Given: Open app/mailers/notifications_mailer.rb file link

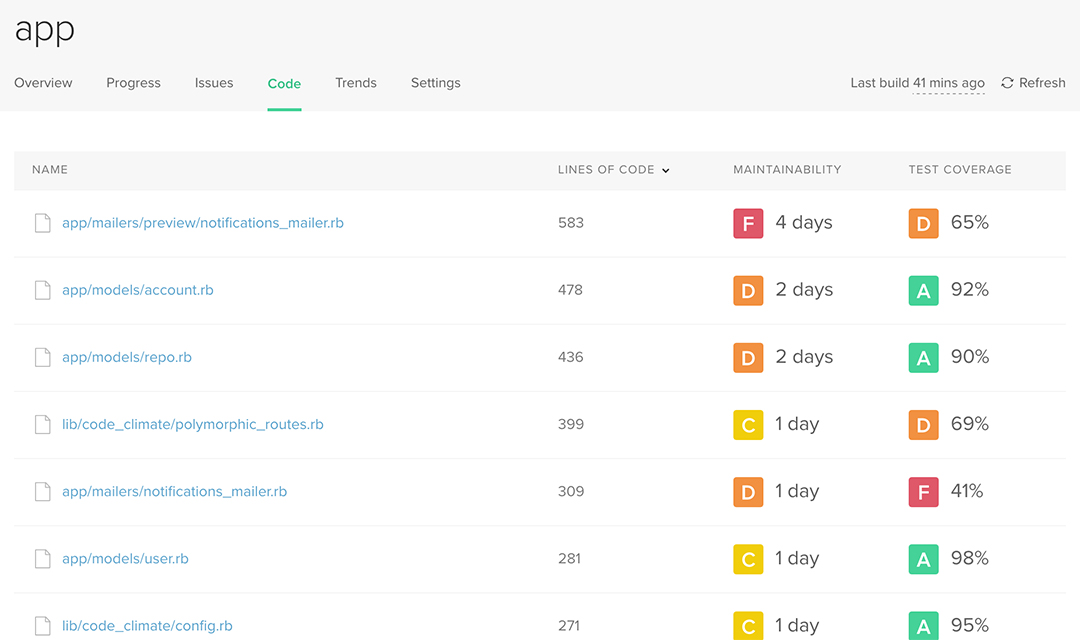Looking at the screenshot, I should [174, 491].
